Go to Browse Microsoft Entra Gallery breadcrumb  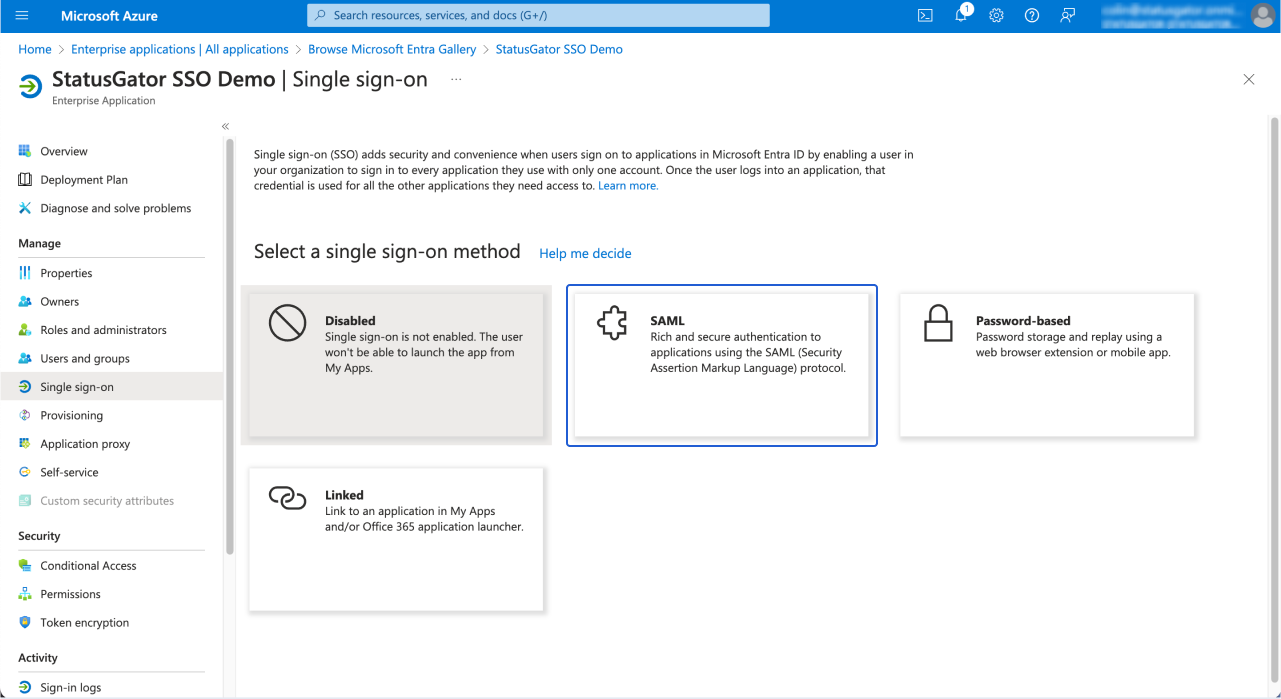point(392,49)
